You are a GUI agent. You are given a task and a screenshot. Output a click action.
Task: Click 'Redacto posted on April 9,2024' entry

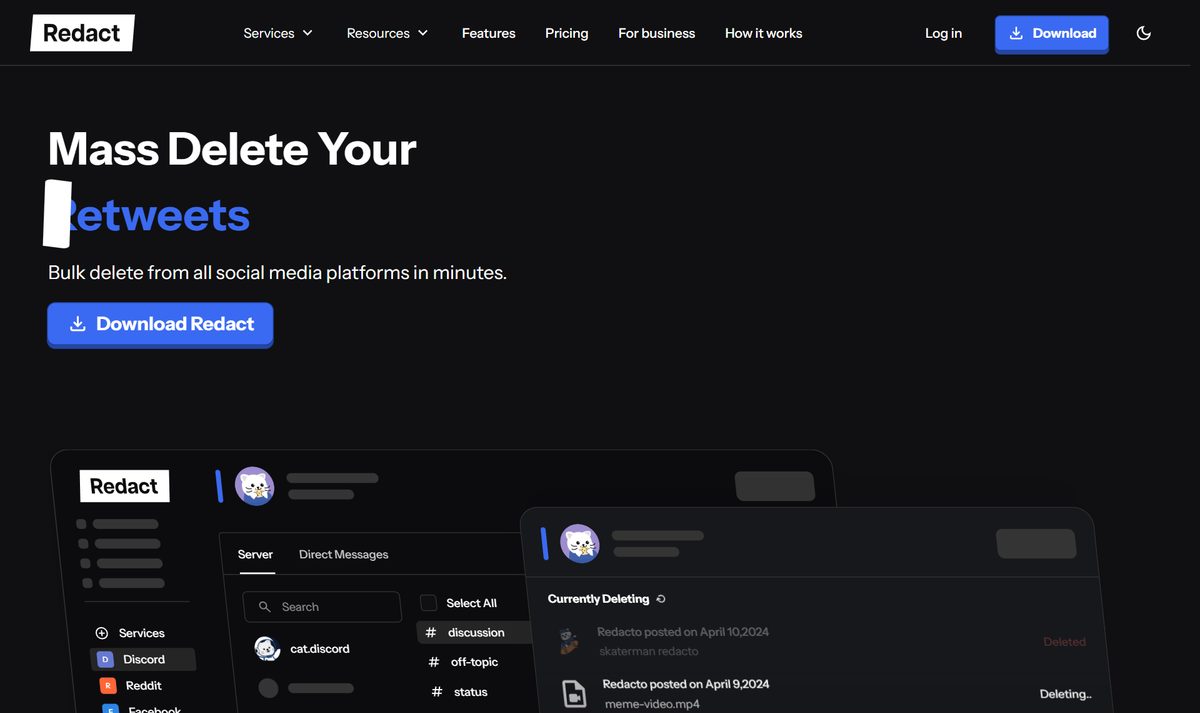(686, 684)
